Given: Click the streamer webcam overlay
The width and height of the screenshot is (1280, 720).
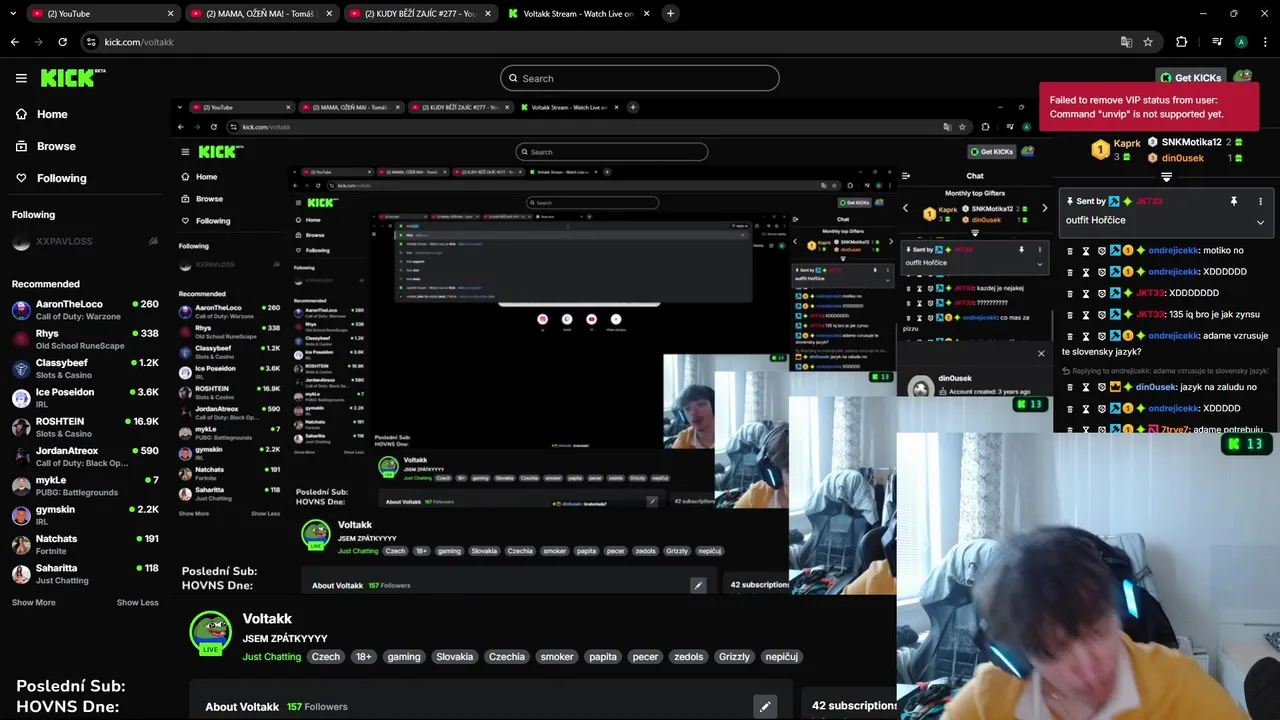Looking at the screenshot, I should 1088,576.
